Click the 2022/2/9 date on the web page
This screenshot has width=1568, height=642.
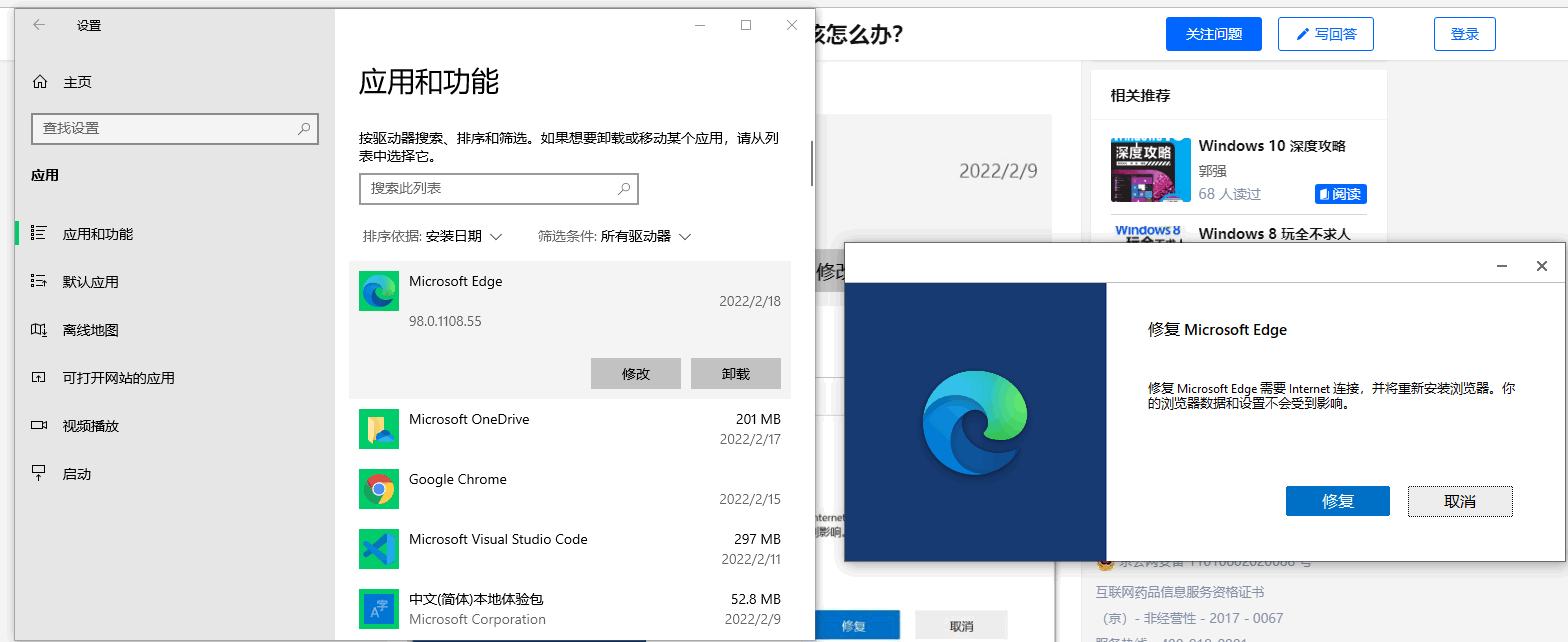[998, 171]
